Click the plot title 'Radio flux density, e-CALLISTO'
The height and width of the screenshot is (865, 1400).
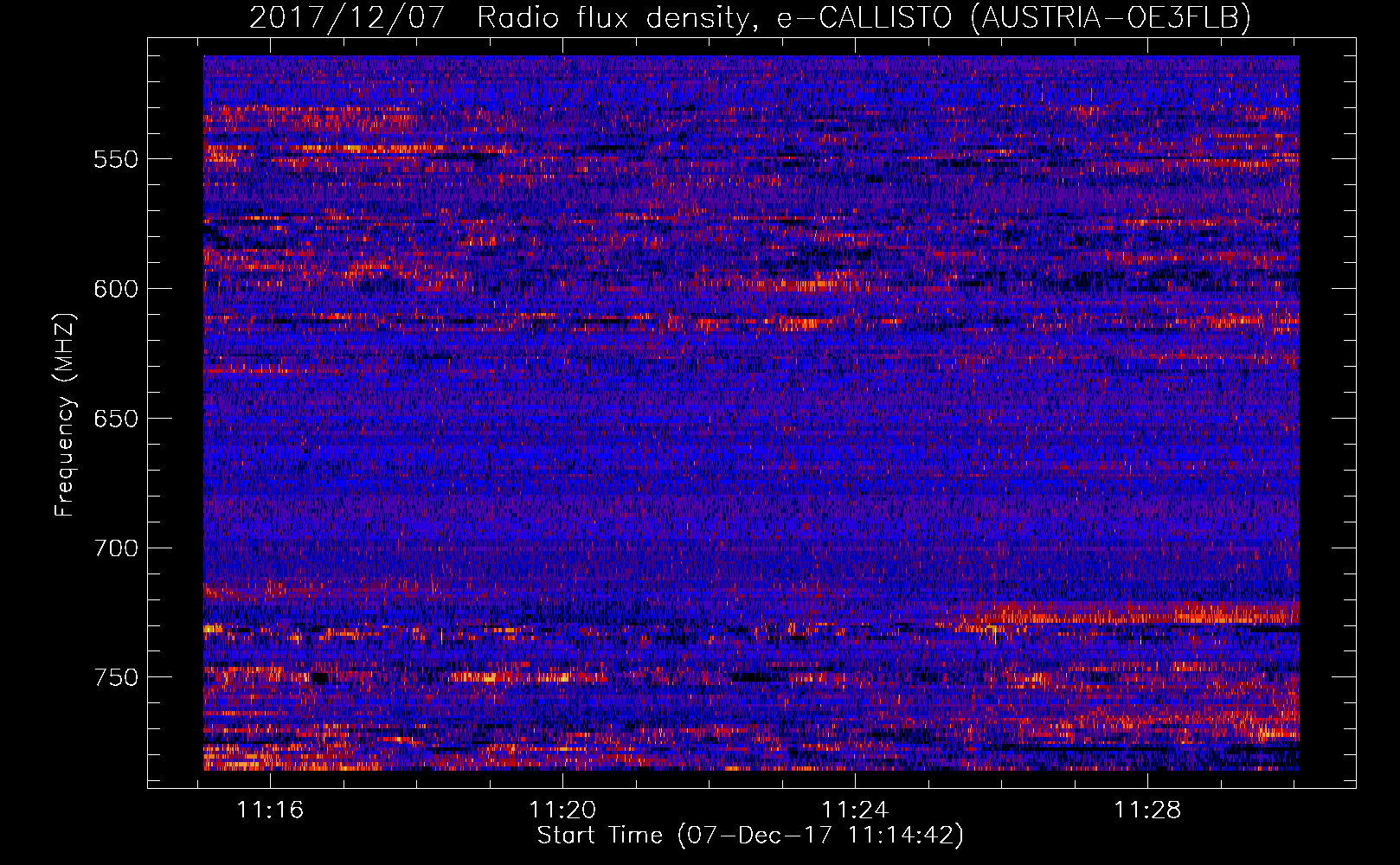click(x=715, y=18)
